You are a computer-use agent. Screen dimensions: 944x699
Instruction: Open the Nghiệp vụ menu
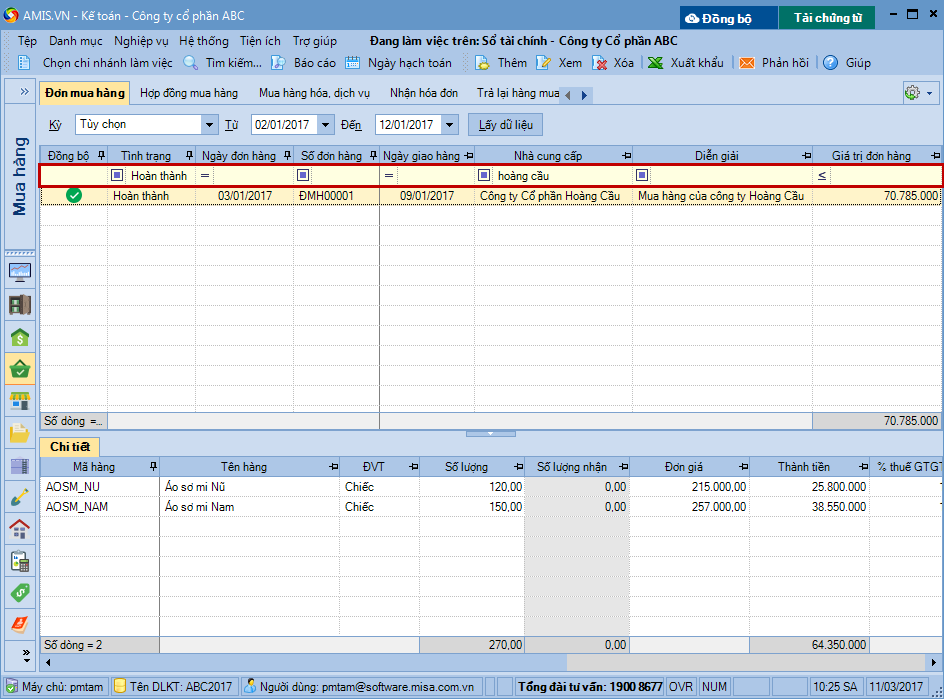141,41
